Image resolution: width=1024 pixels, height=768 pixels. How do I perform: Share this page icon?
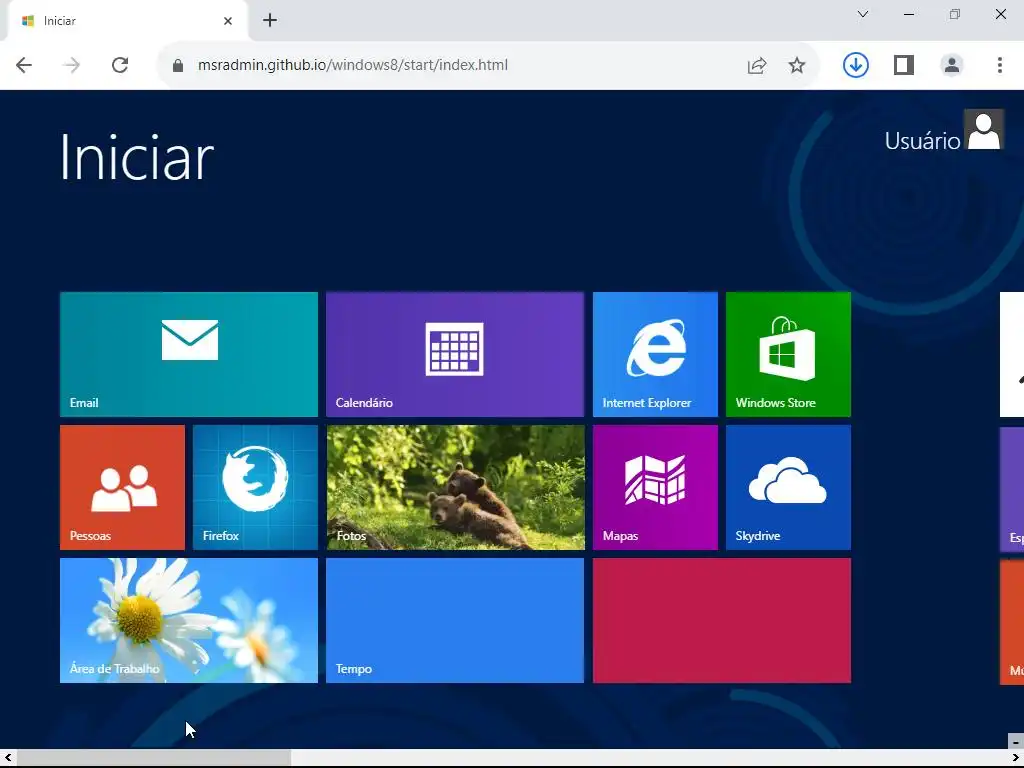(757, 65)
